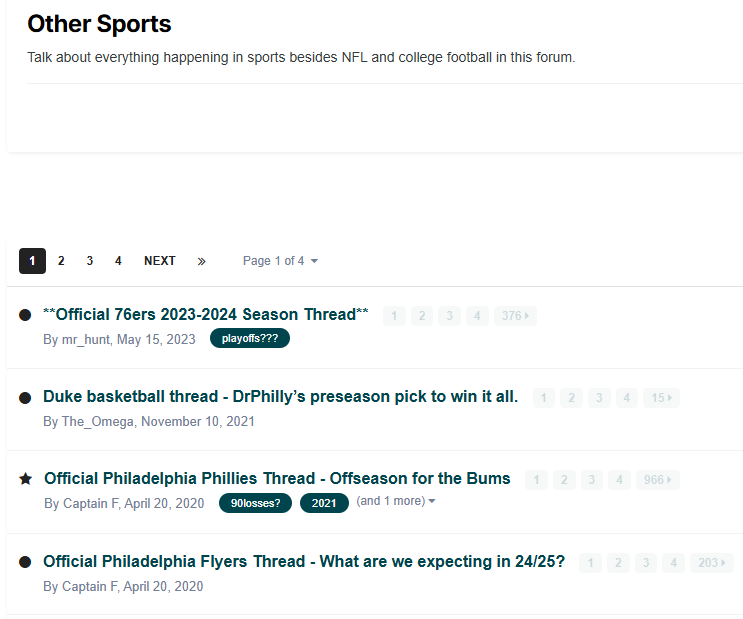Screen dimensions: 743x619
Task: Open the Duke basketball thread
Action: 281,396
